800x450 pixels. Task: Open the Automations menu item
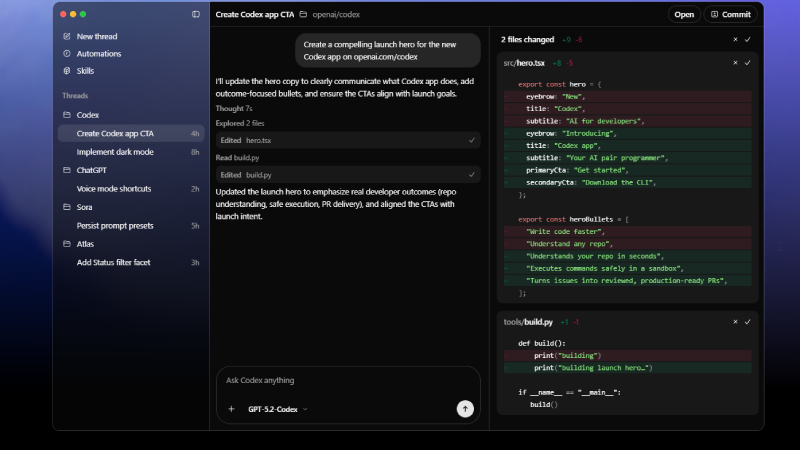pos(98,54)
